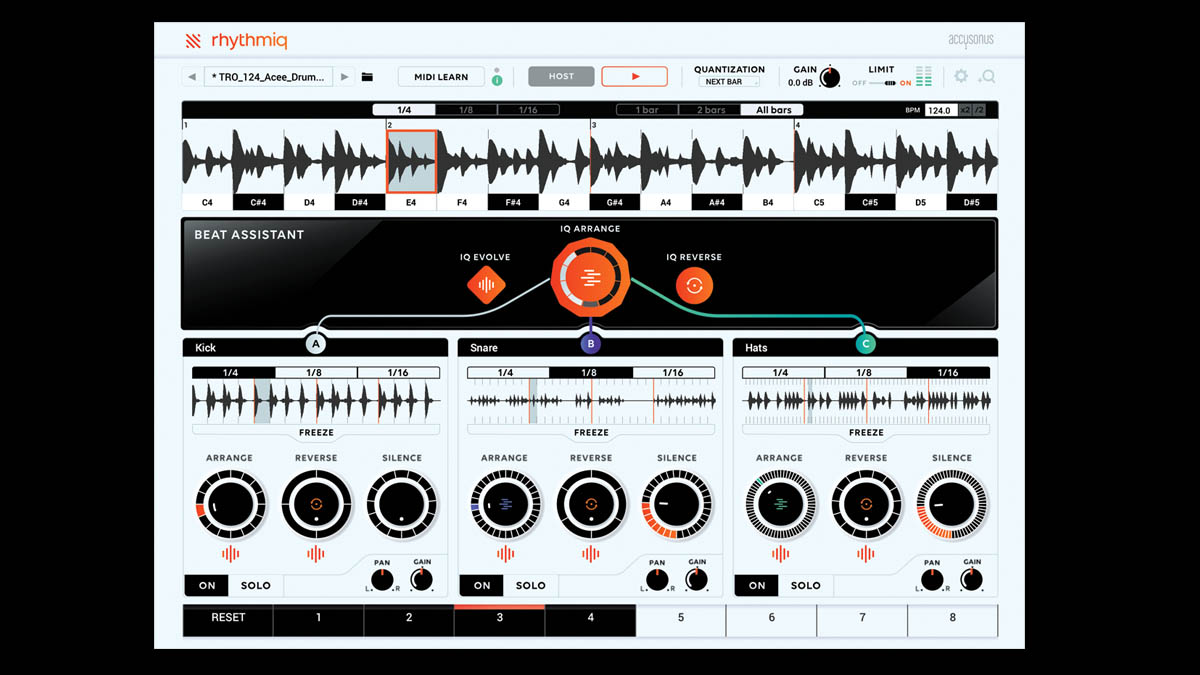
Task: Click the /2 BPM divider button
Action: (x=979, y=110)
